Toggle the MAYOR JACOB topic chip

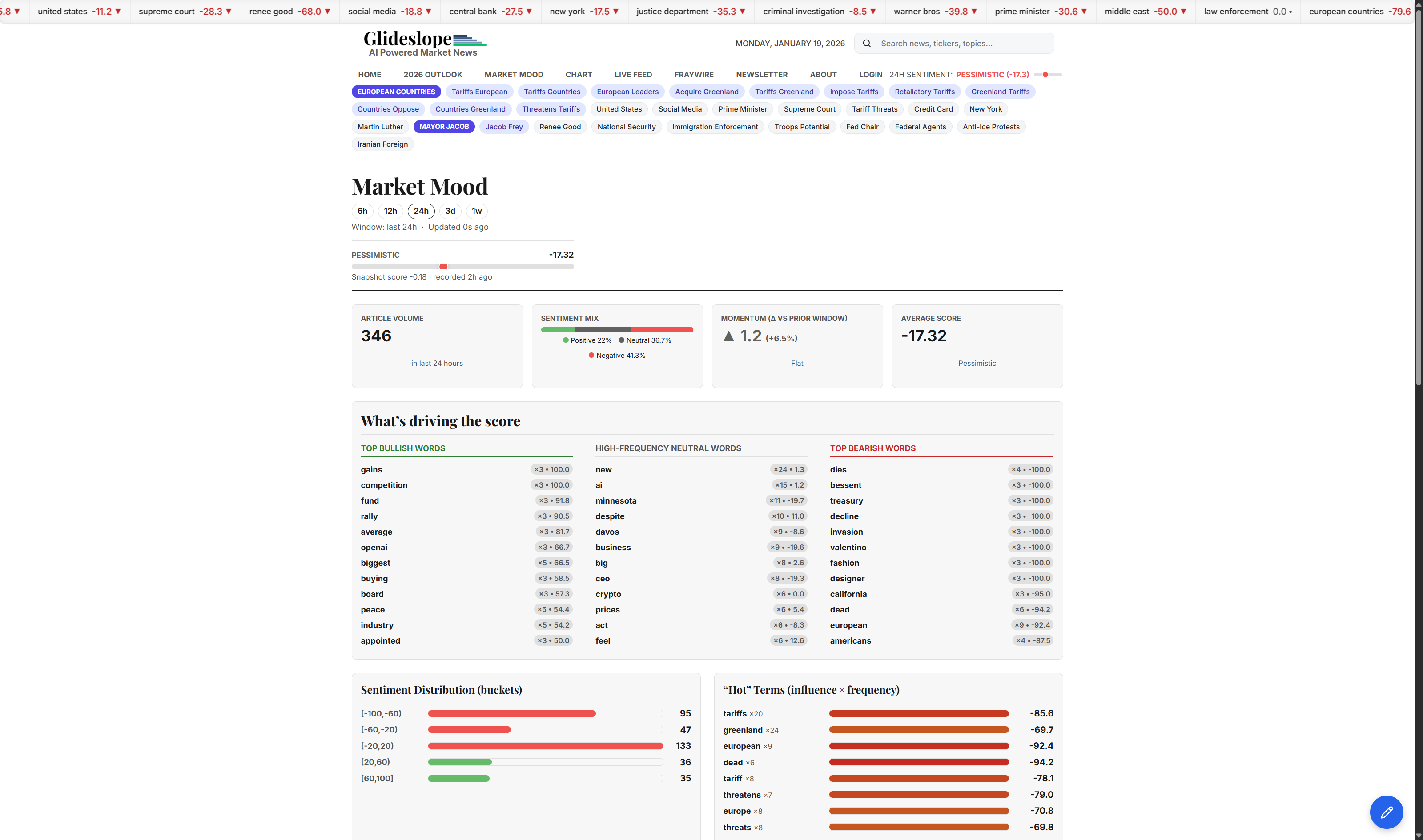click(444, 127)
